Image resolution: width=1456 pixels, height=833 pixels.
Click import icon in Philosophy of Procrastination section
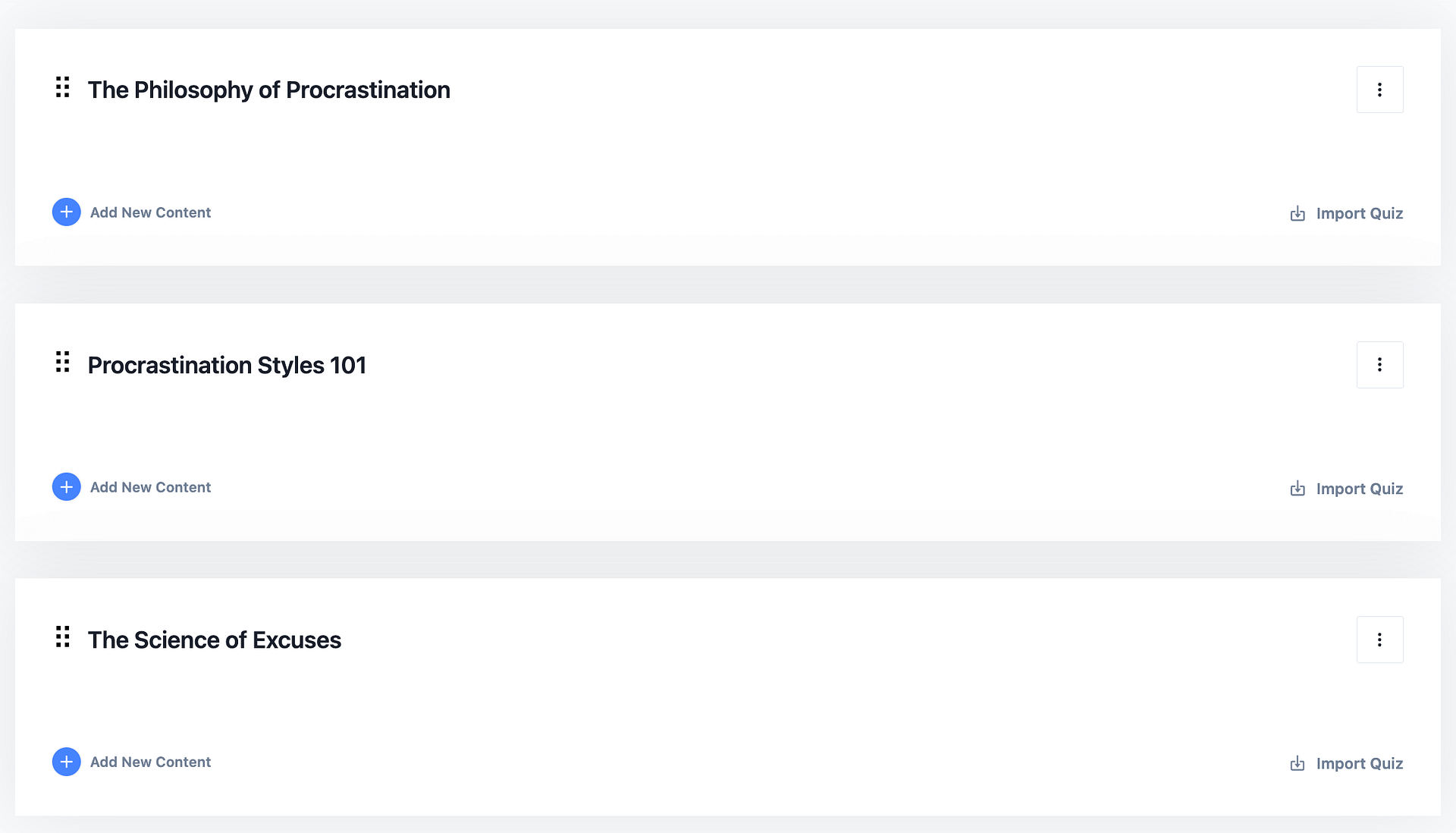(x=1298, y=214)
